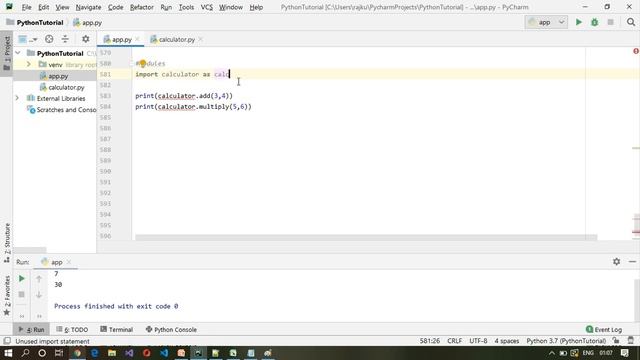The image size is (640, 360).
Task: Open Search Everywhere magnifier icon
Action: pos(631,22)
